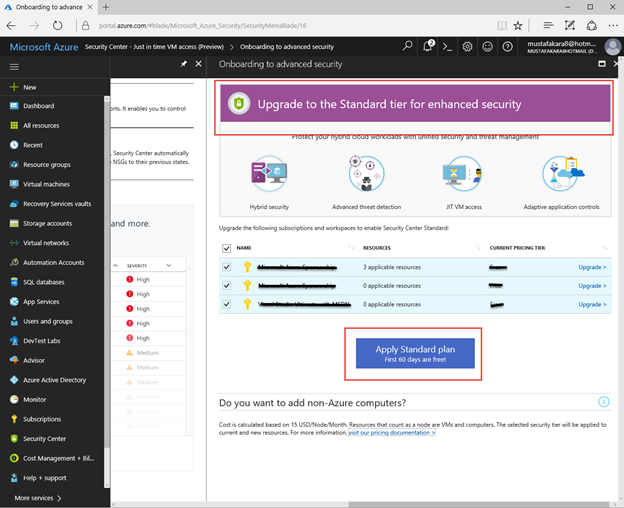
Task: Click the browser Refresh button
Action: (x=58, y=26)
